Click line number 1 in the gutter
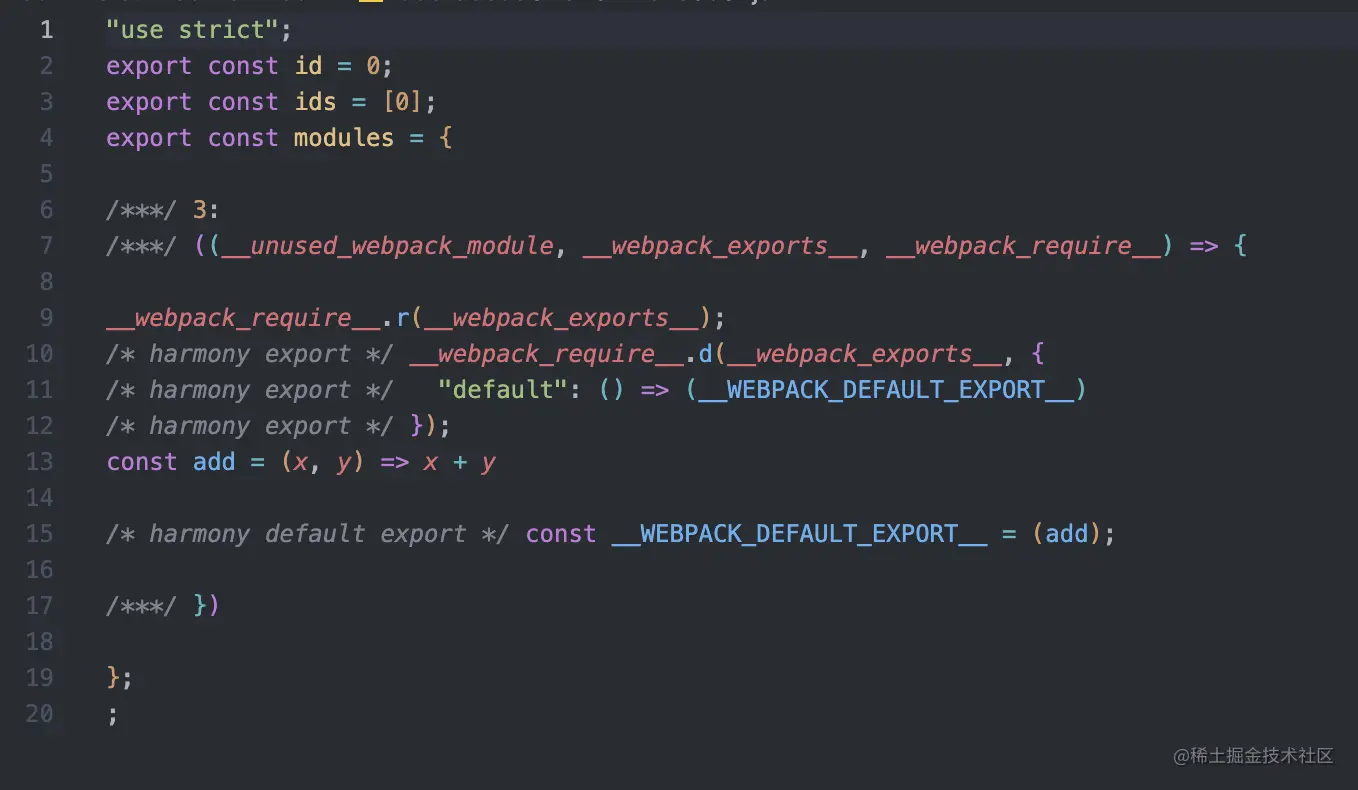The image size is (1358, 790). (46, 30)
